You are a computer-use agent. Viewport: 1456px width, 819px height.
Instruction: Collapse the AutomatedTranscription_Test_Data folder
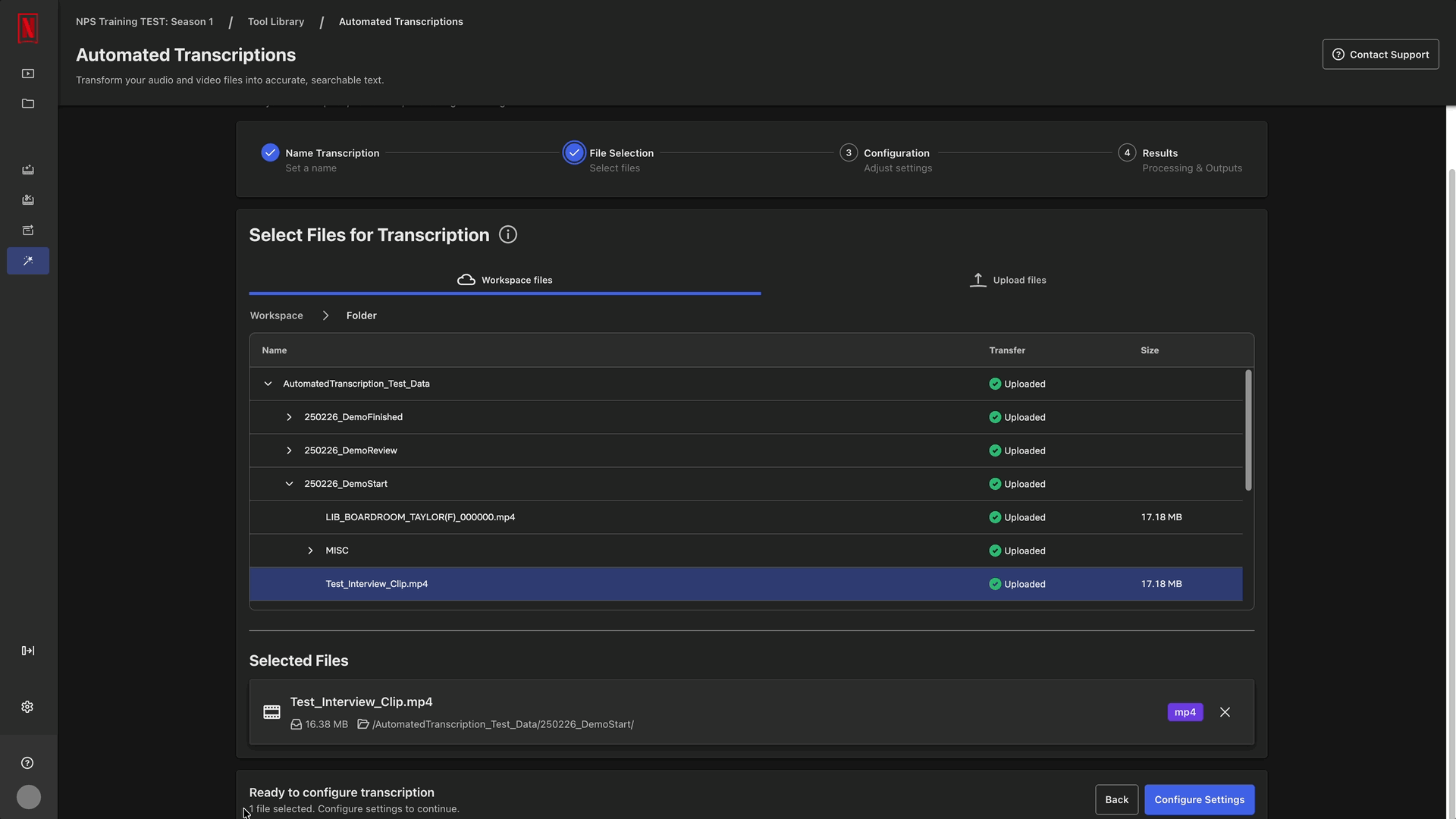coord(268,384)
